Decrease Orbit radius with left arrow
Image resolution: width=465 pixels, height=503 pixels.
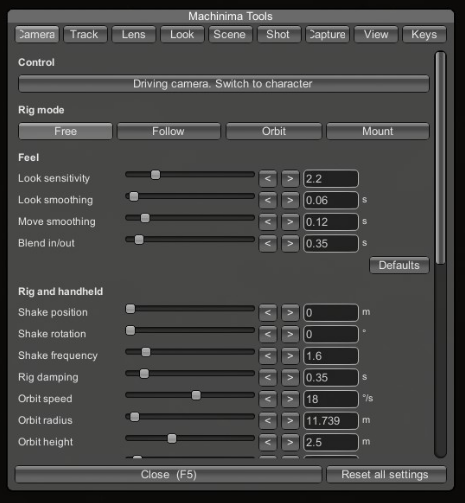tap(268, 421)
